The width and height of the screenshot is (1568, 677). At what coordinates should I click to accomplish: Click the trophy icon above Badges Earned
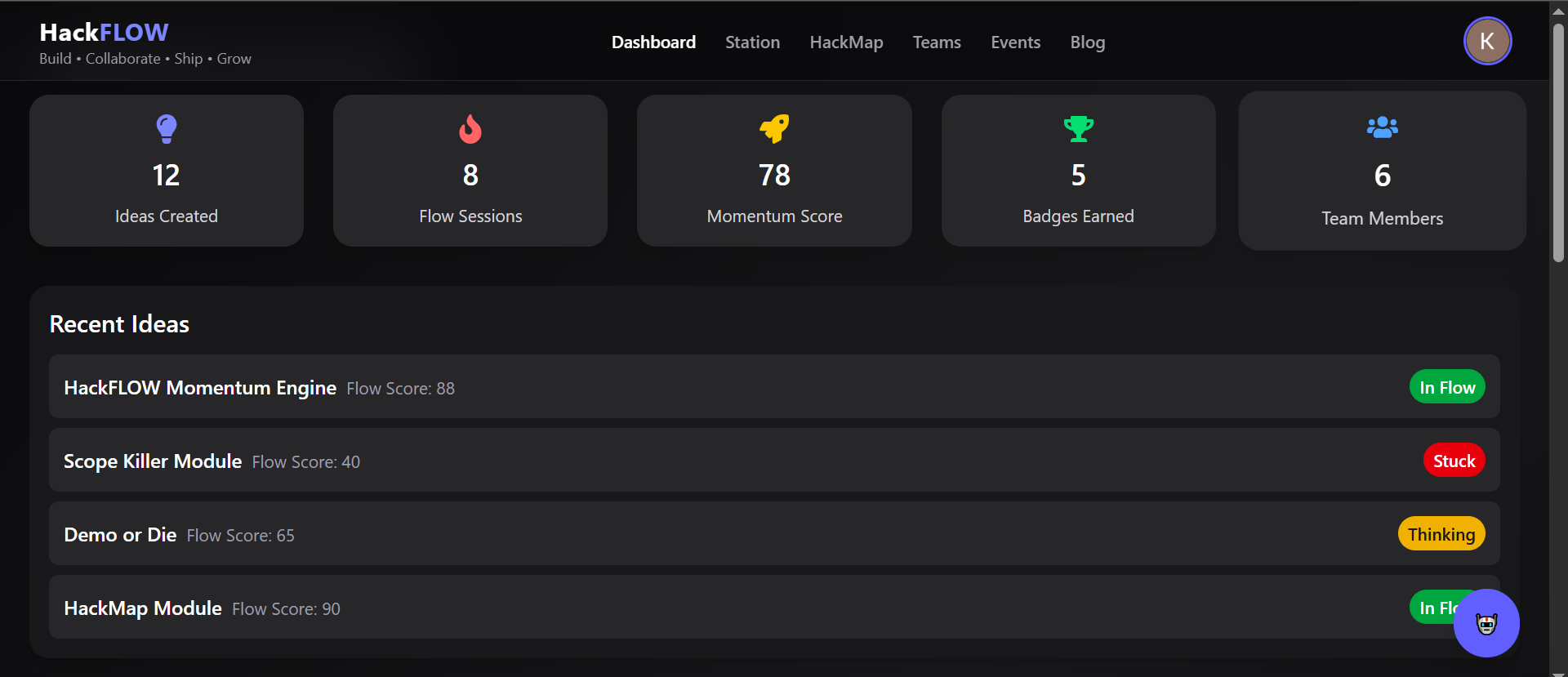[1079, 129]
